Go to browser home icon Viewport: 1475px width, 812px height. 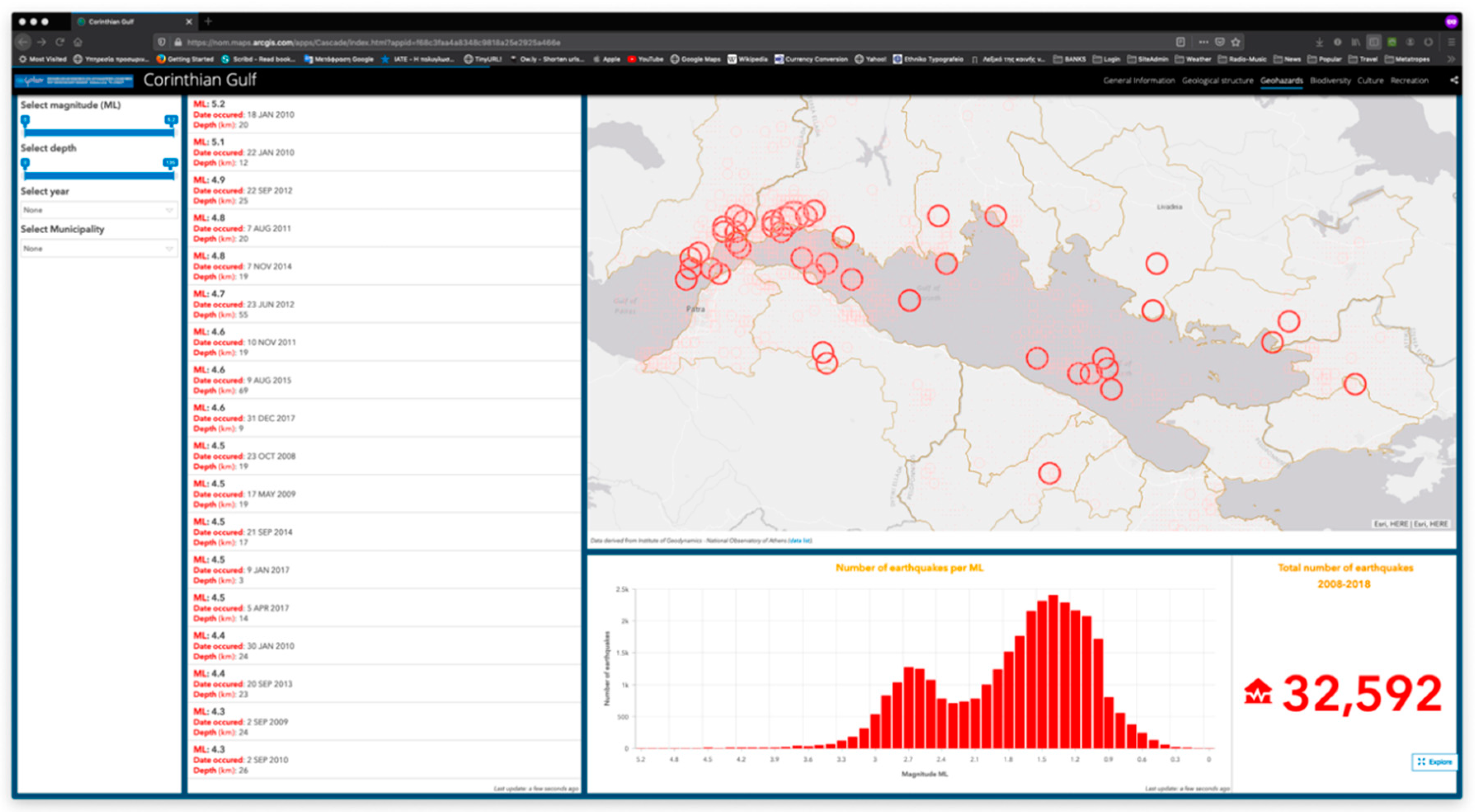pos(78,42)
